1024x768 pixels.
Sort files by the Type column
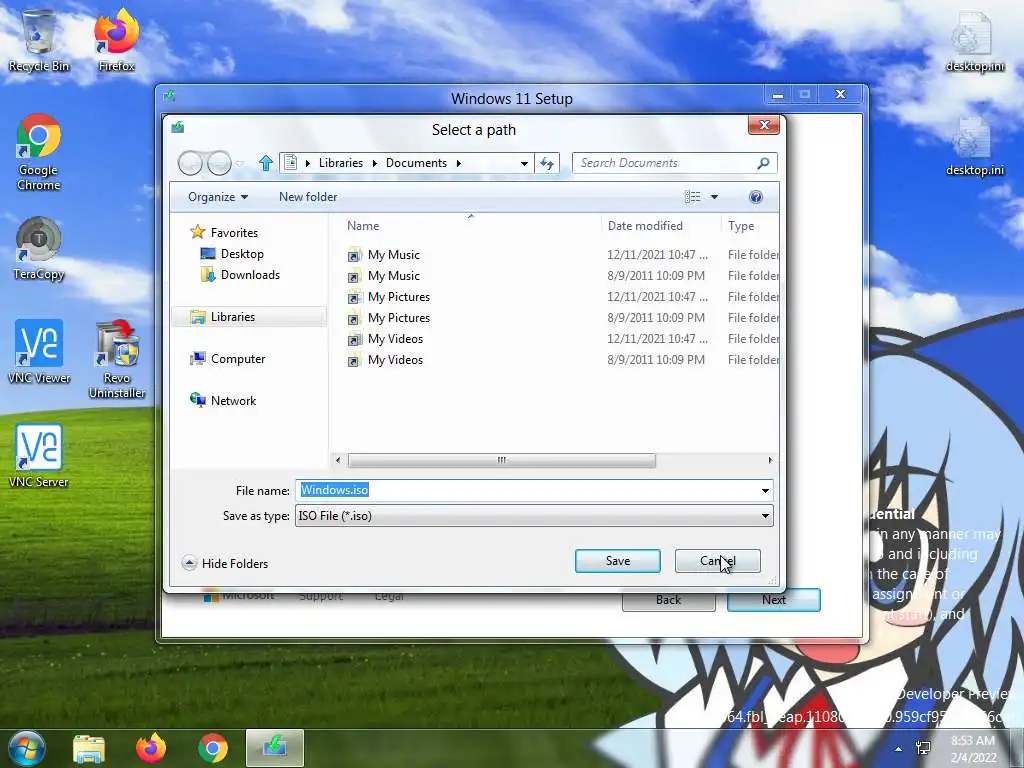point(741,226)
